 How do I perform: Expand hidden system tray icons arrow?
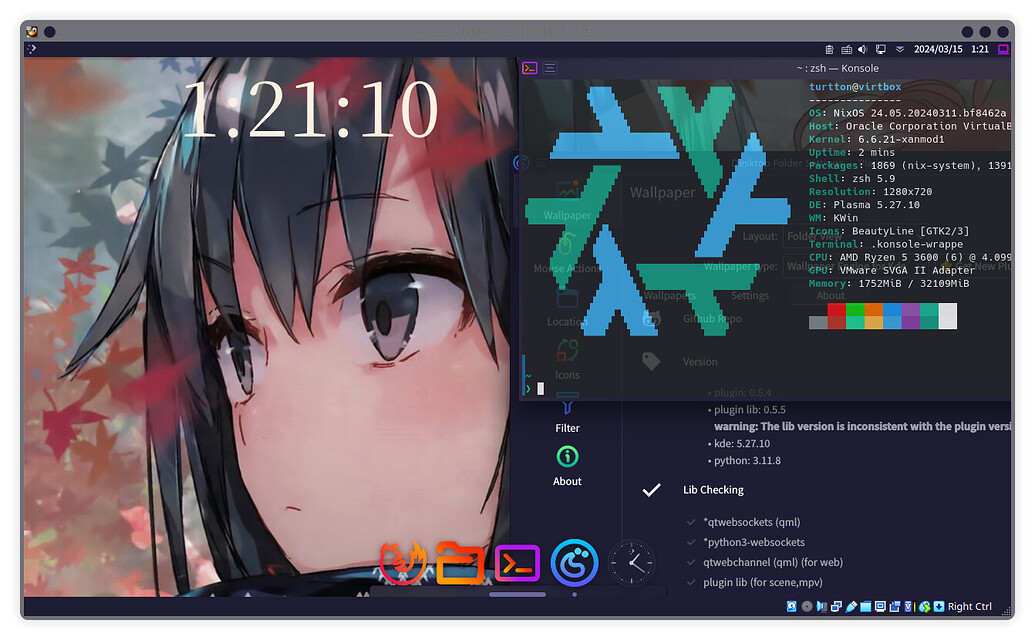tap(899, 48)
